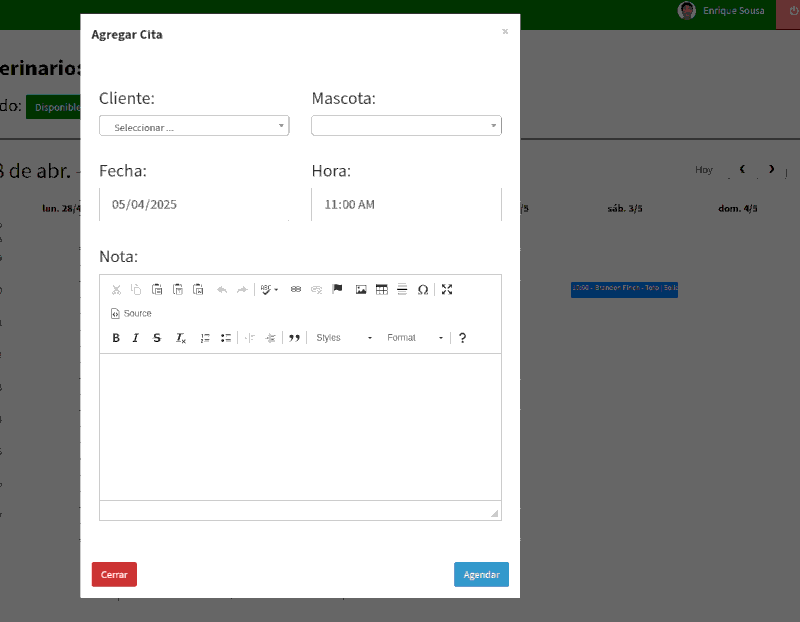Insert a numbered list
The image size is (800, 622).
tap(205, 338)
